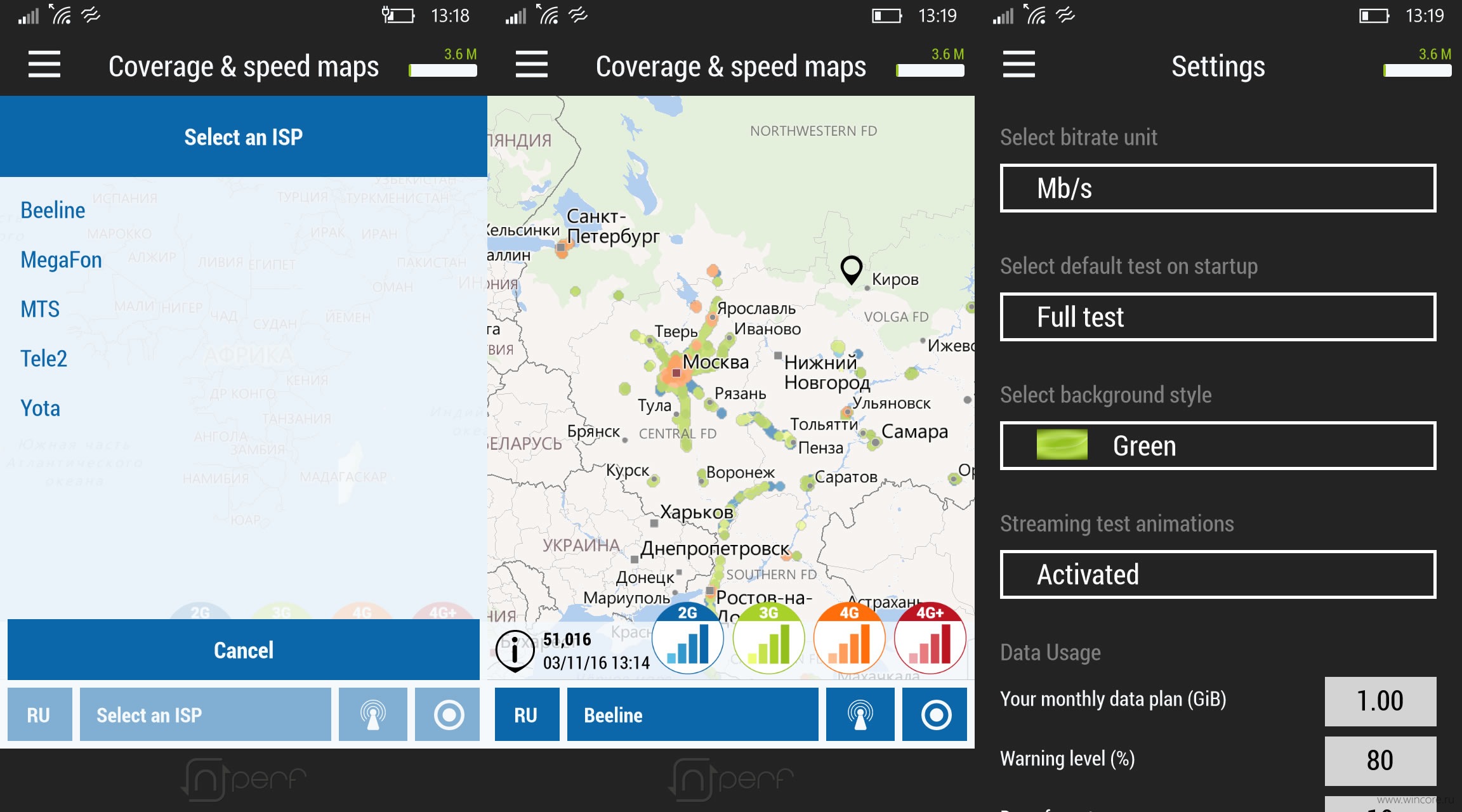The height and width of the screenshot is (812, 1462).
Task: Tap clock 13:18 in left status bar
Action: point(450,16)
